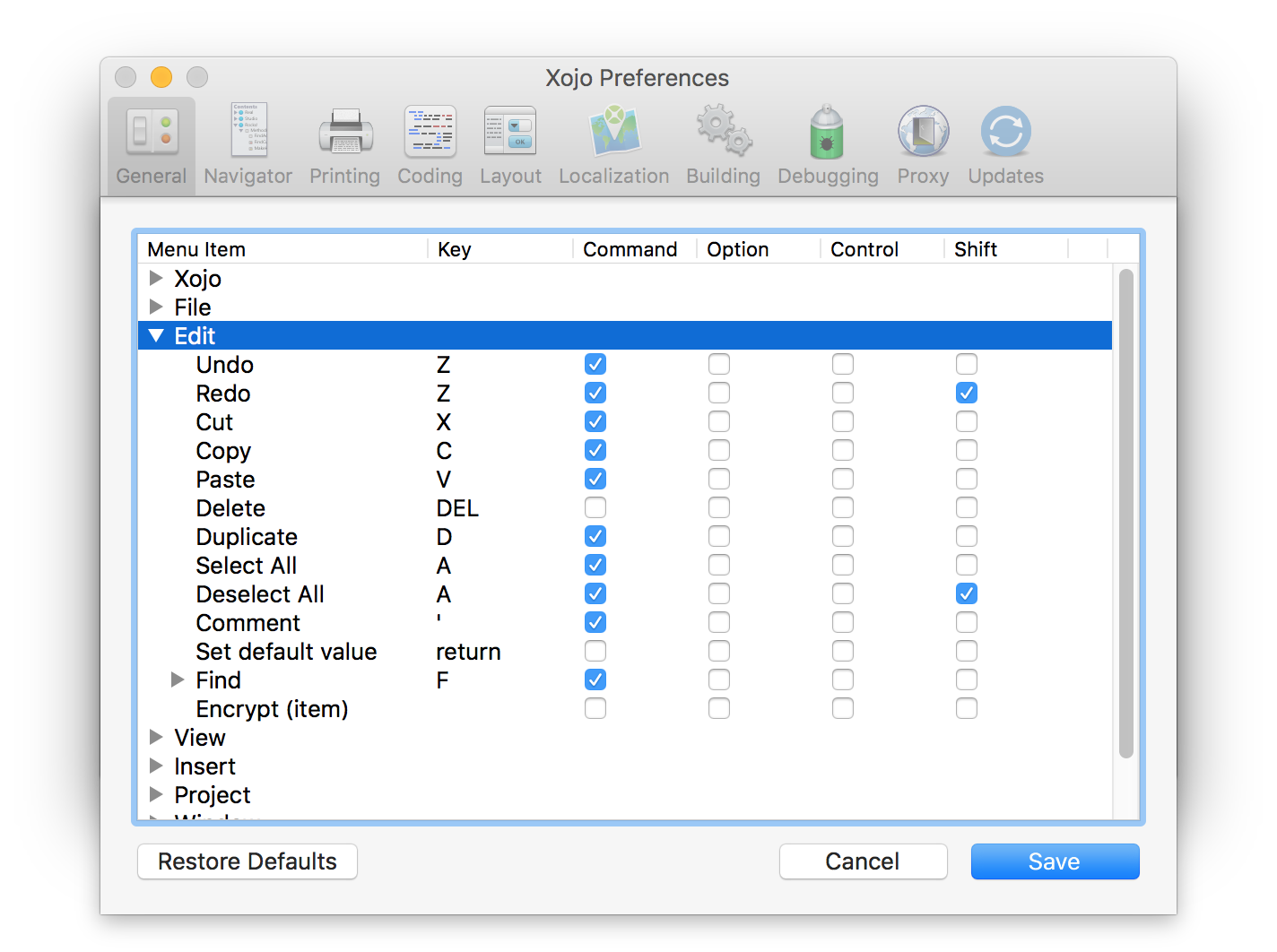The height and width of the screenshot is (952, 1277).
Task: Expand the Xojo menu group
Action: click(x=156, y=278)
